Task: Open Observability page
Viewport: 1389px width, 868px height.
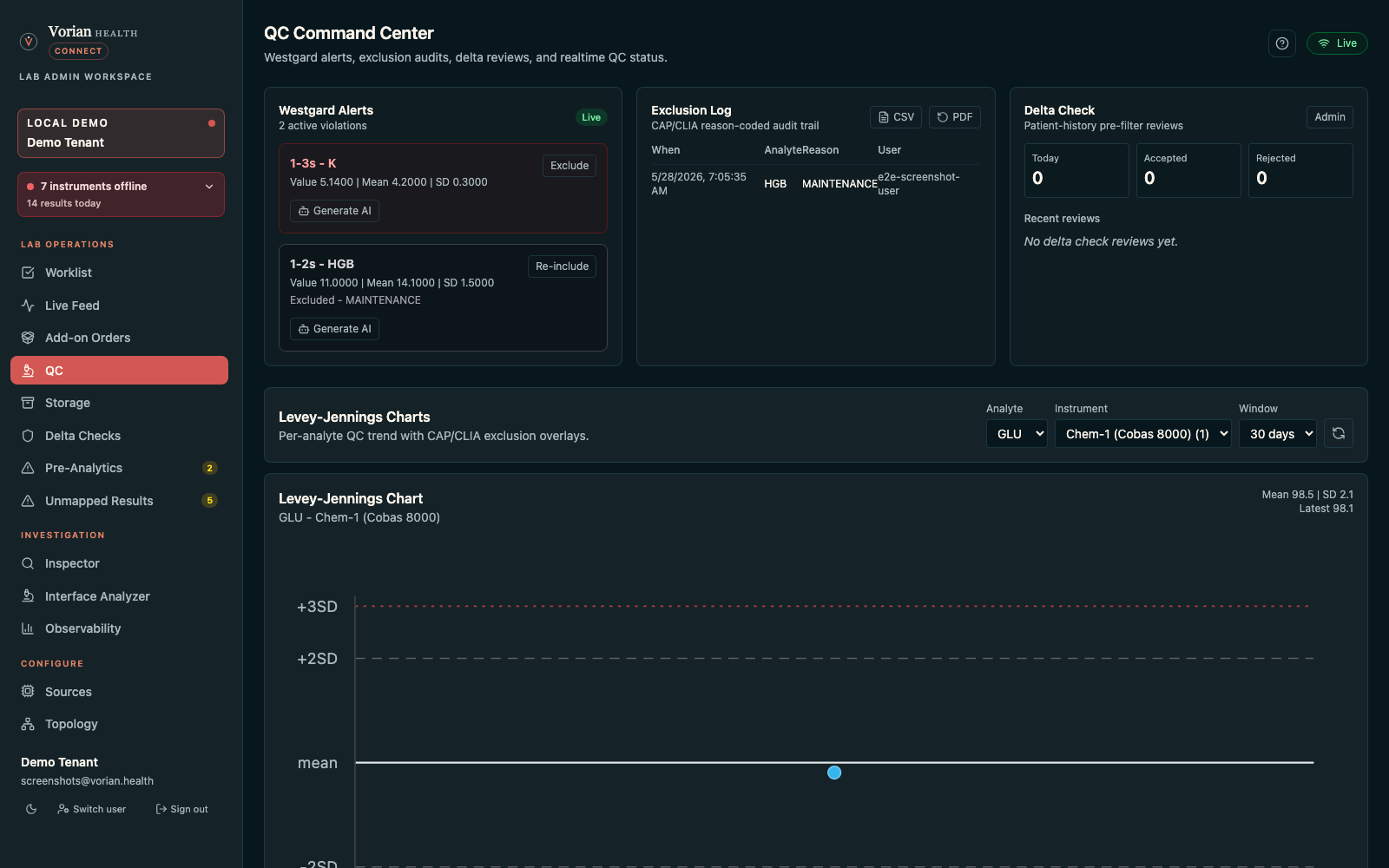Action: point(119,628)
